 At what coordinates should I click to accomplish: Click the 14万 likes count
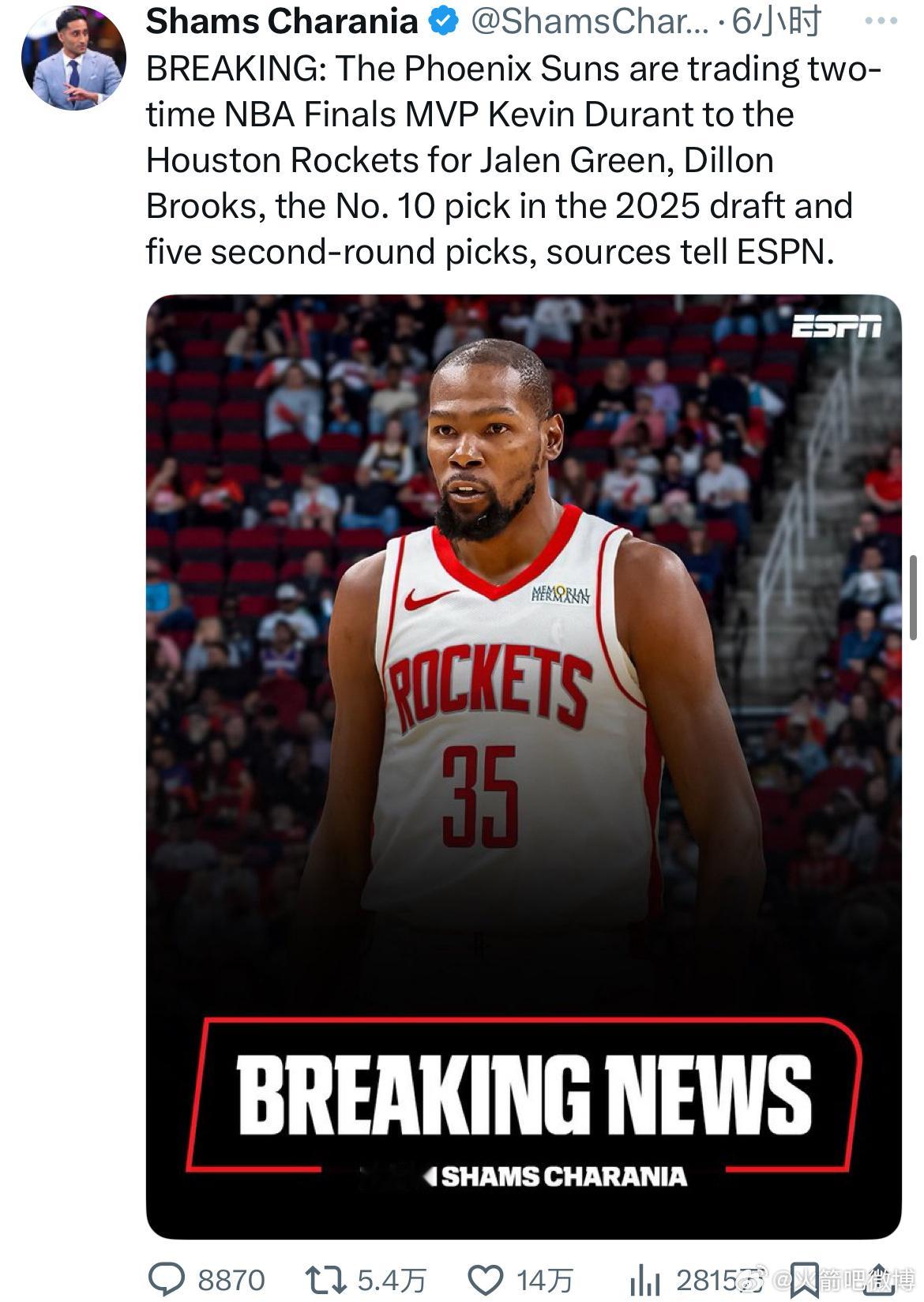point(545,1280)
